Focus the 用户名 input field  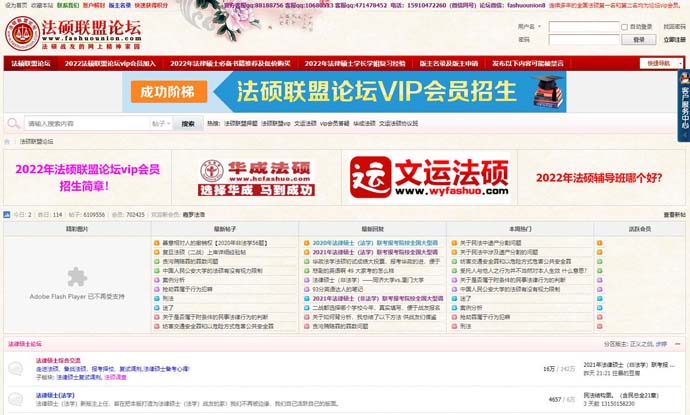click(x=584, y=27)
